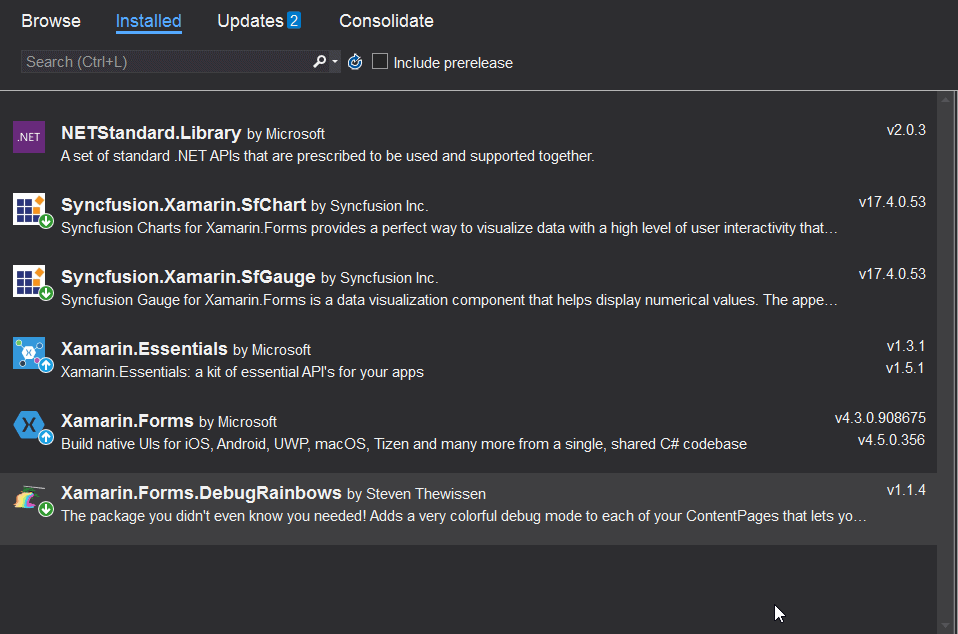Click the 'Build native UIs' description text
The image size is (958, 634).
(x=404, y=445)
